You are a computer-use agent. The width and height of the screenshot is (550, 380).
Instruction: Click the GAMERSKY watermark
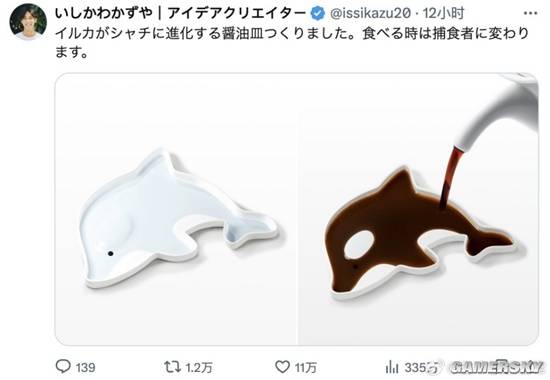(495, 367)
